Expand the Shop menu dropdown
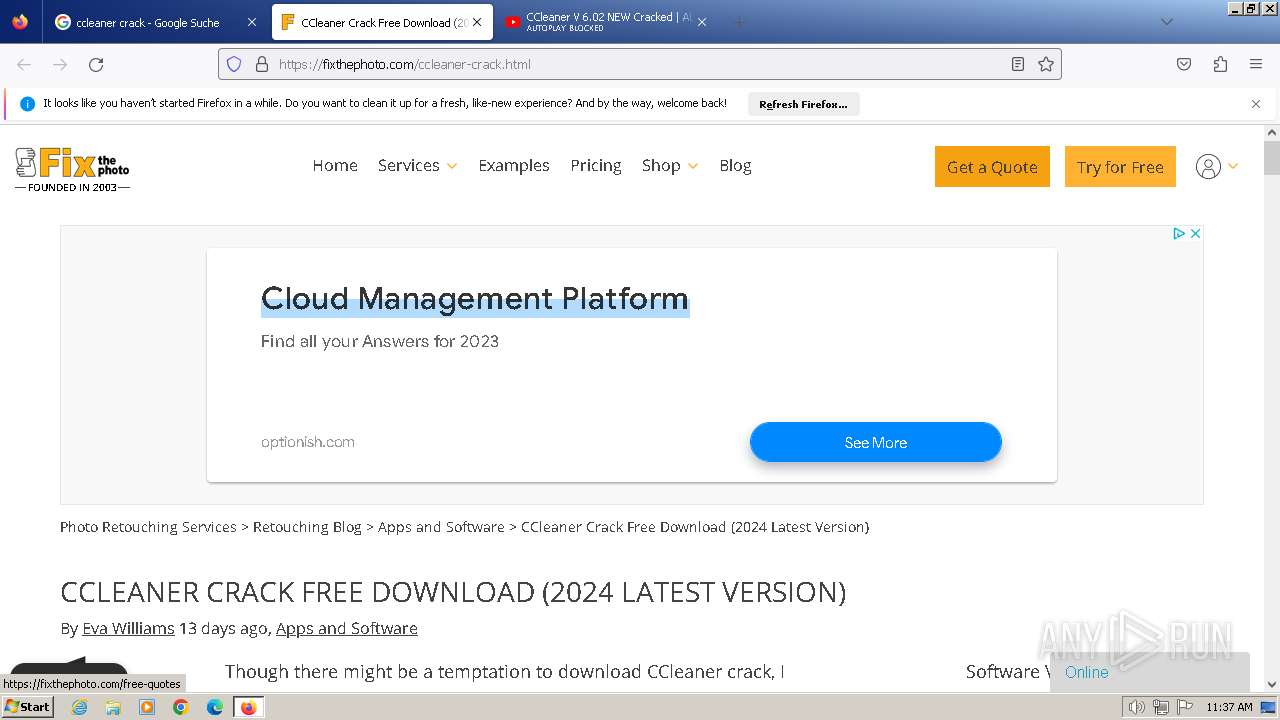Screen dimensions: 1280x720 (x=693, y=166)
